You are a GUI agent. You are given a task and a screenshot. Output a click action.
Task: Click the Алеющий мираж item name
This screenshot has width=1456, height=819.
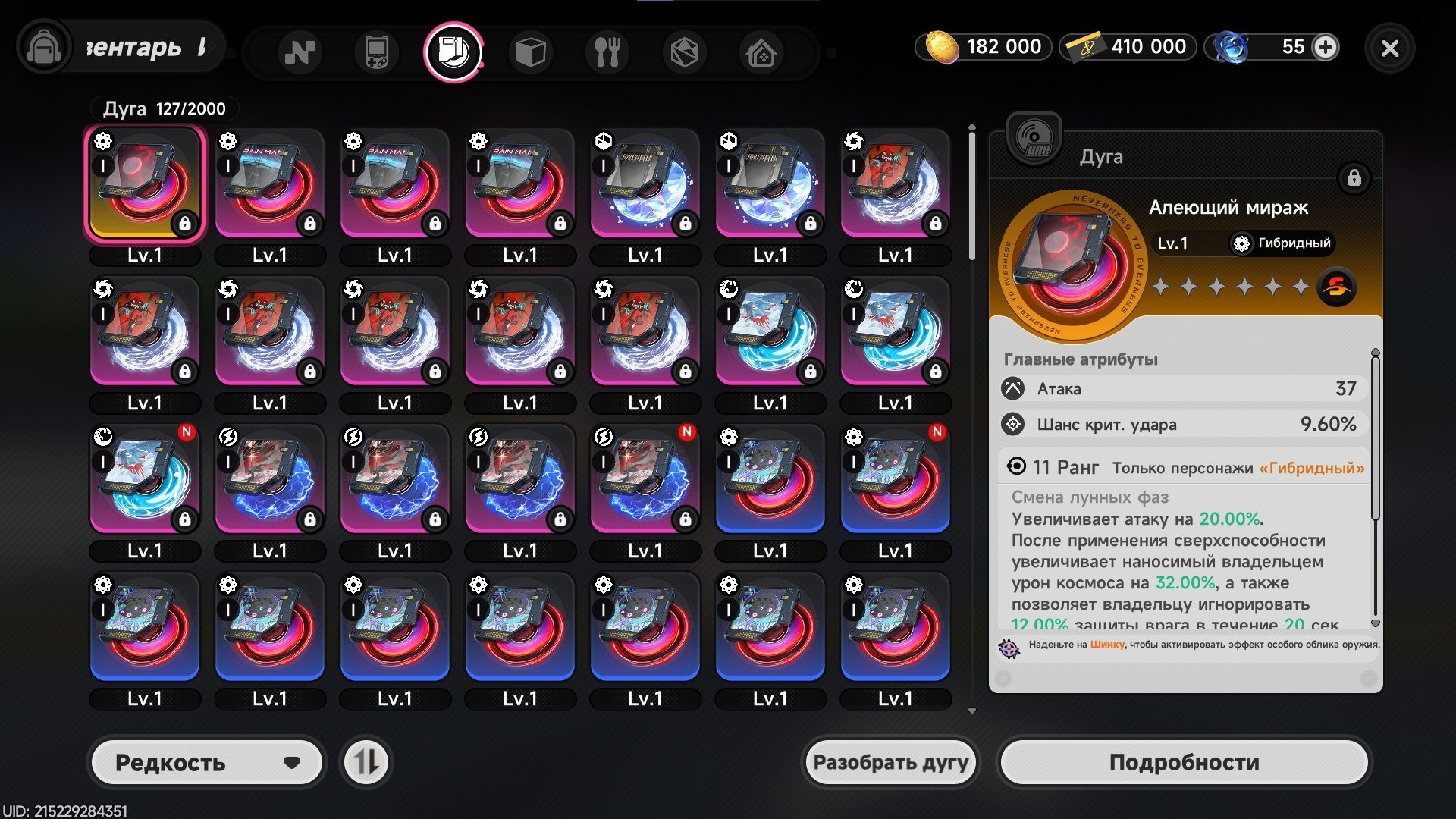coord(1228,207)
